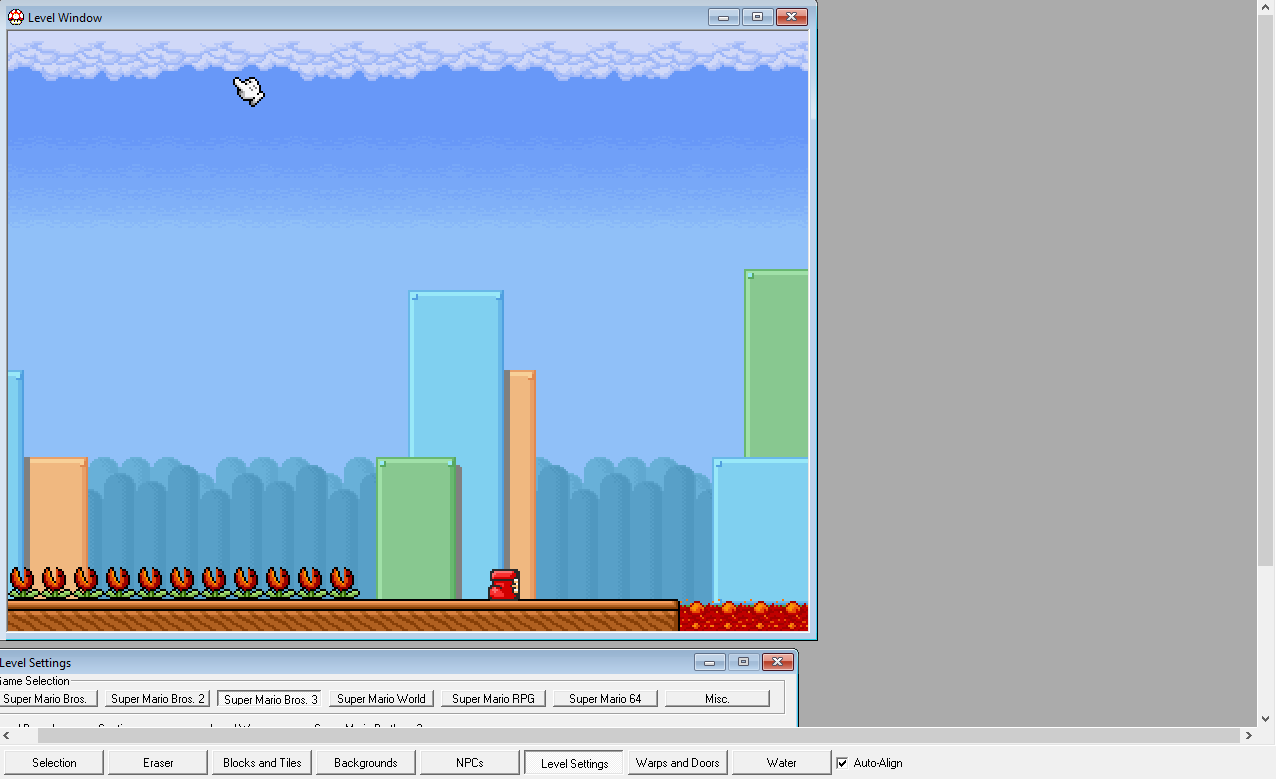Open the Warps and Doors panel

(678, 763)
